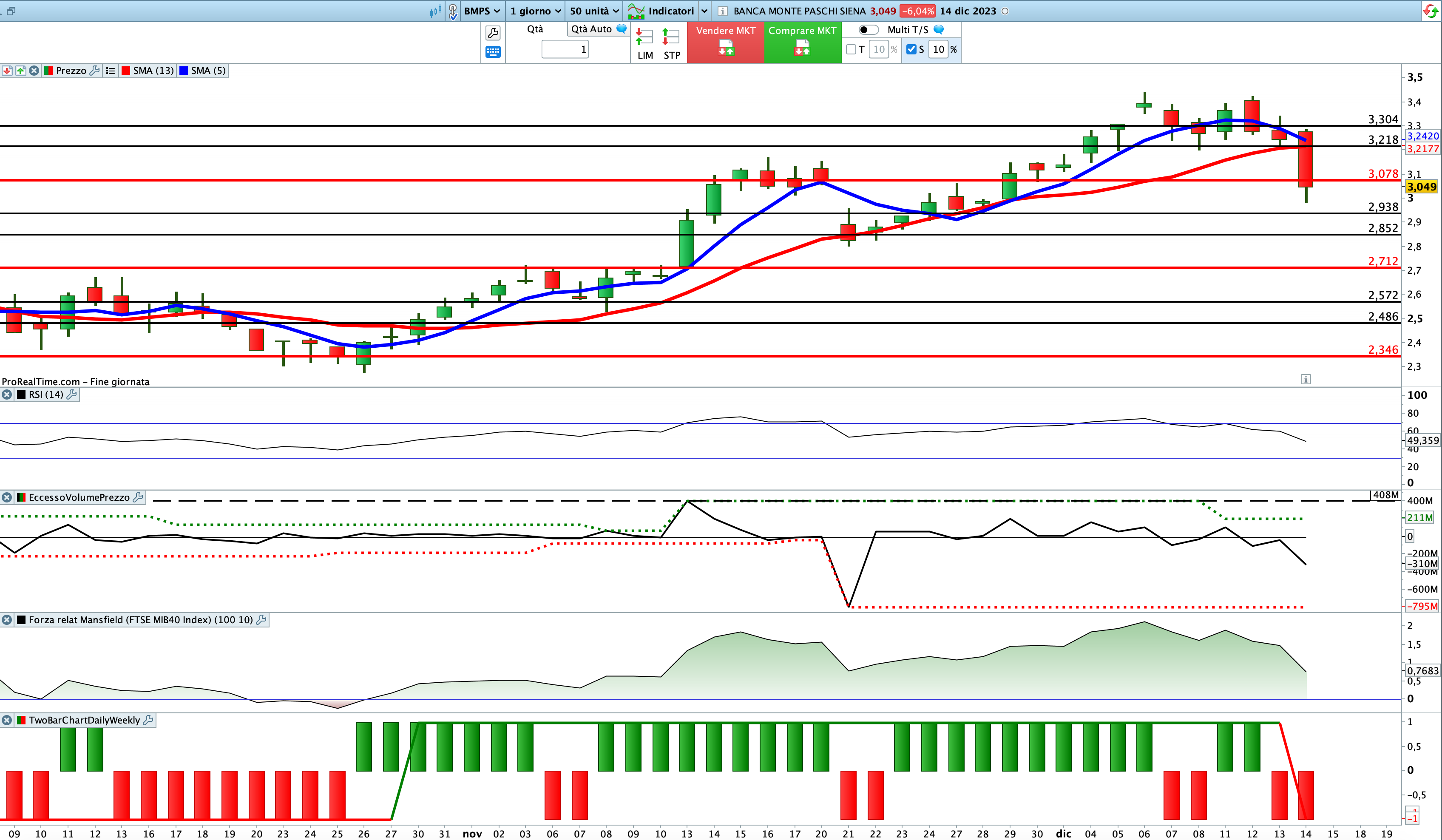The height and width of the screenshot is (840, 1442).
Task: Click the 3,2177 red SMA value label
Action: tap(1422, 149)
